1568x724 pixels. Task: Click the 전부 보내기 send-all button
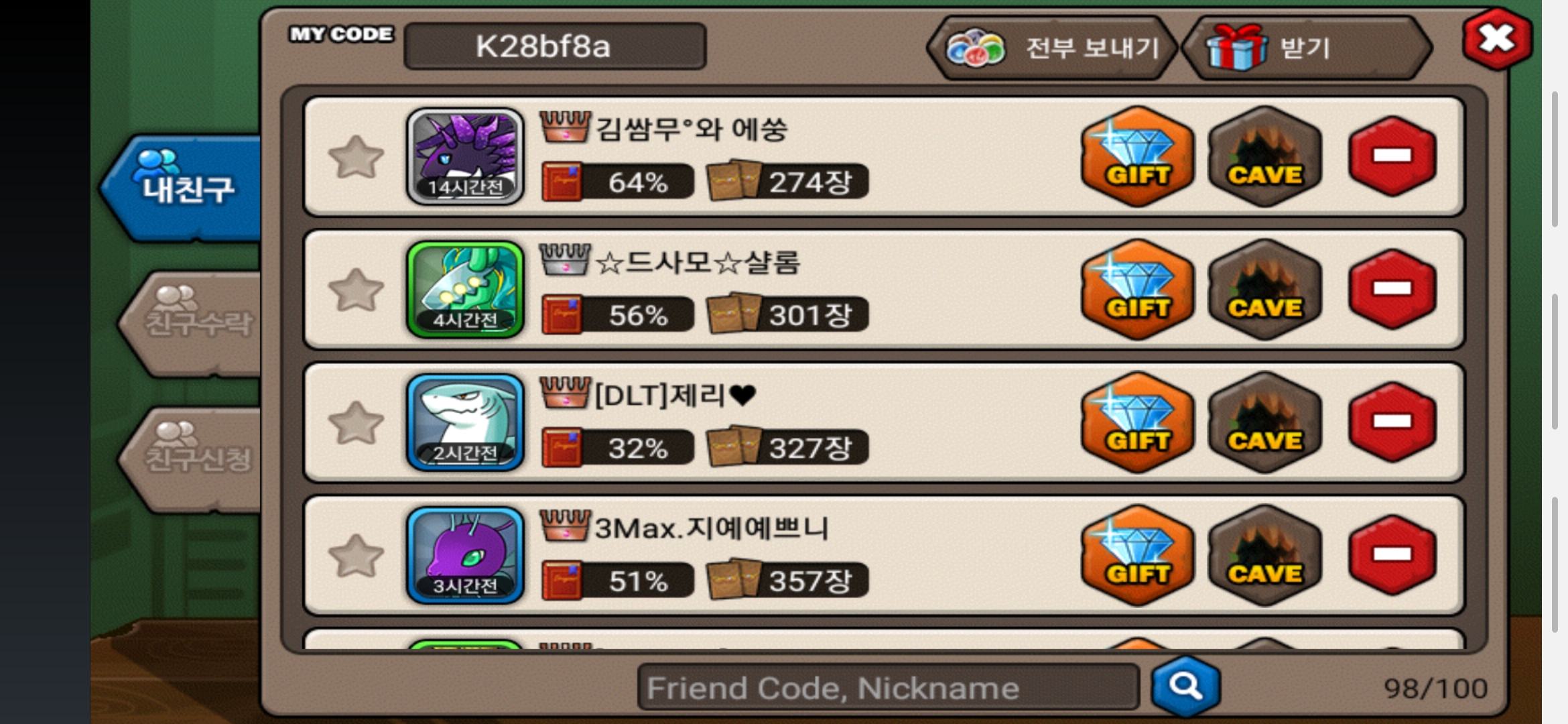1052,48
